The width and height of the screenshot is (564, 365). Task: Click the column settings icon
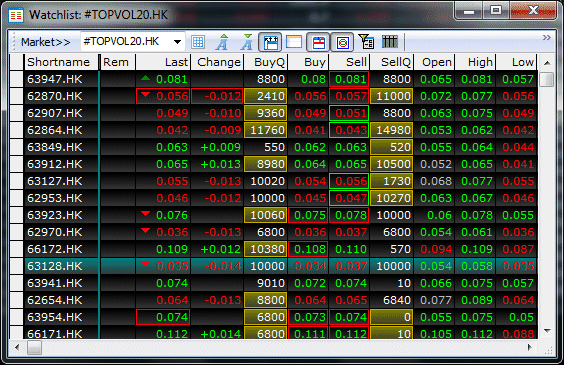390,42
